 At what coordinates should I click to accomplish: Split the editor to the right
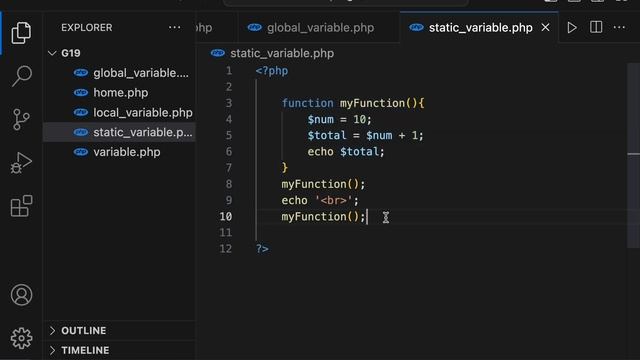click(596, 27)
